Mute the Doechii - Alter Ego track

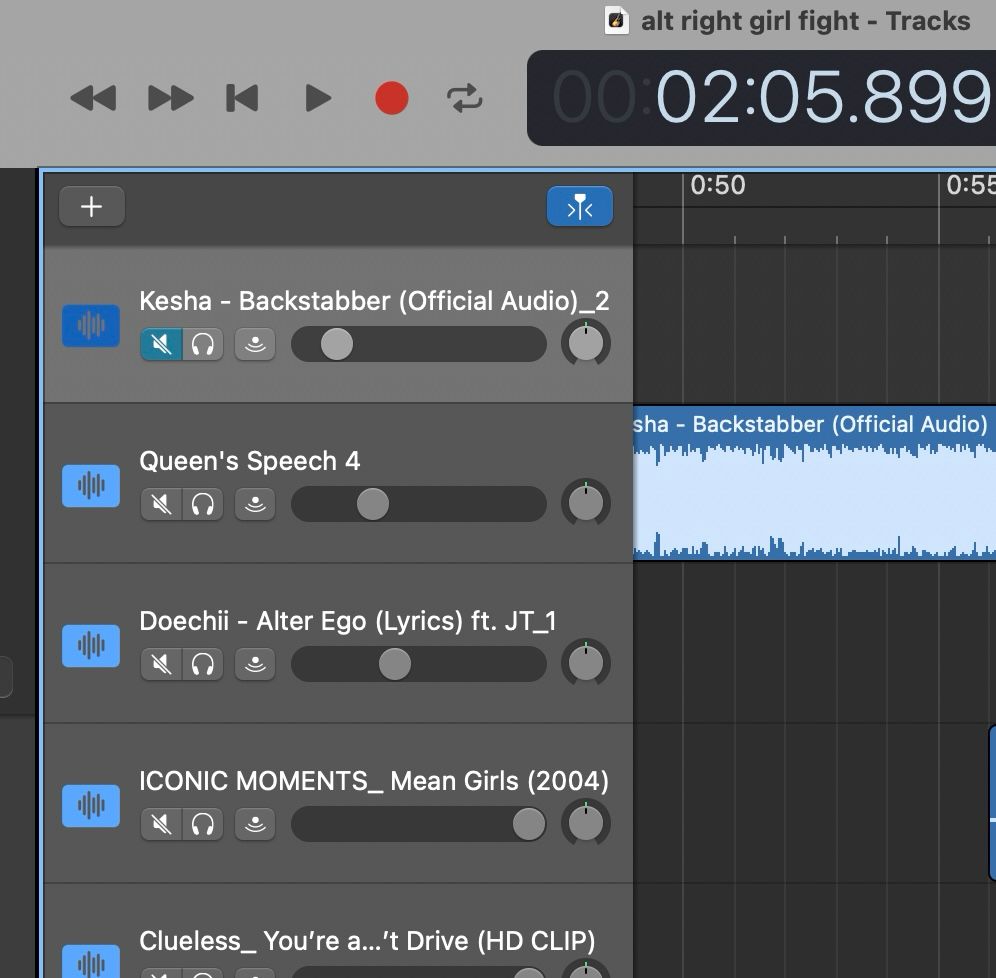pos(161,664)
